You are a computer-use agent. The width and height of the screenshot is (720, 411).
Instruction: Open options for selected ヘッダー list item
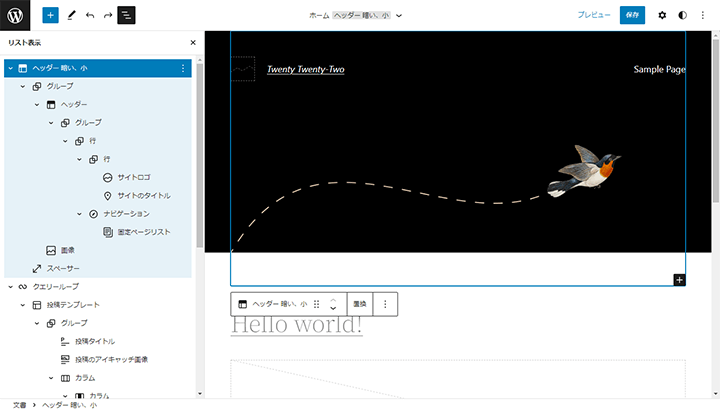[182, 68]
